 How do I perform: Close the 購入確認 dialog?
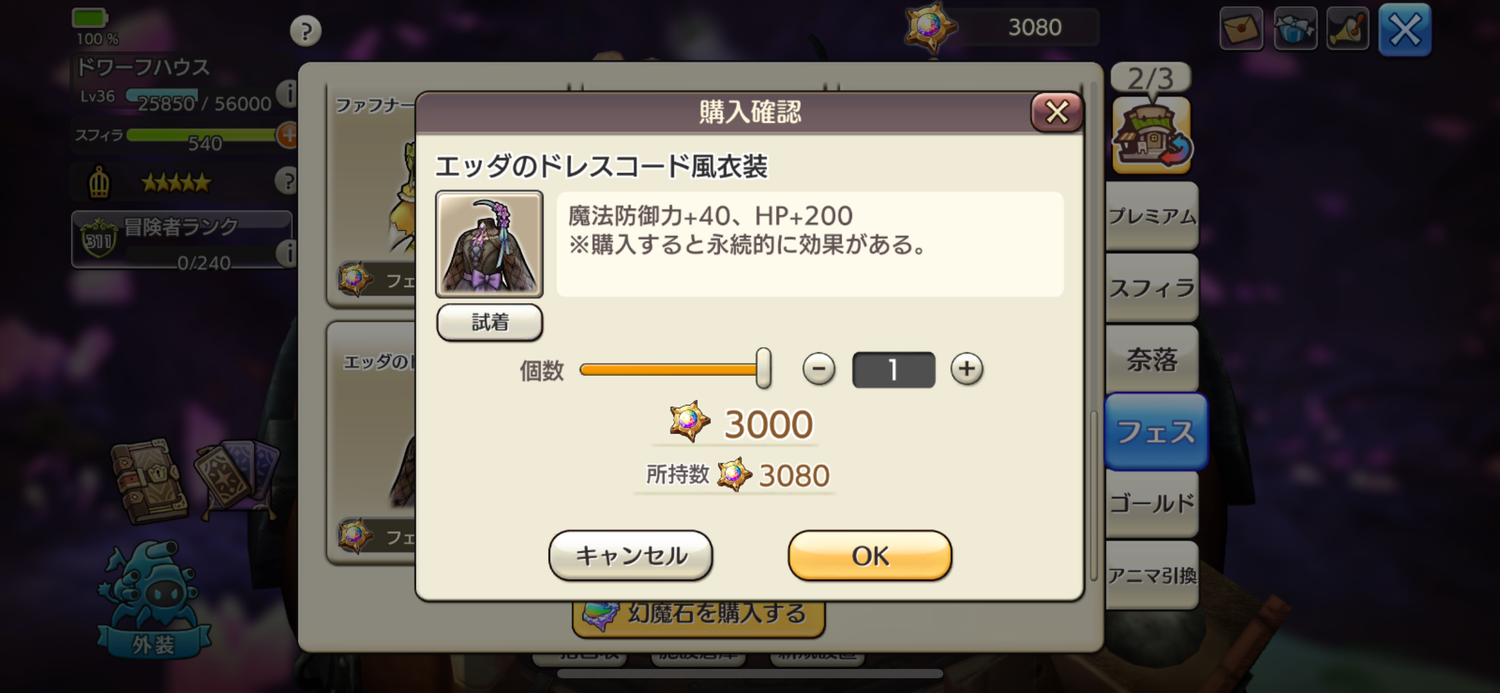point(1057,113)
